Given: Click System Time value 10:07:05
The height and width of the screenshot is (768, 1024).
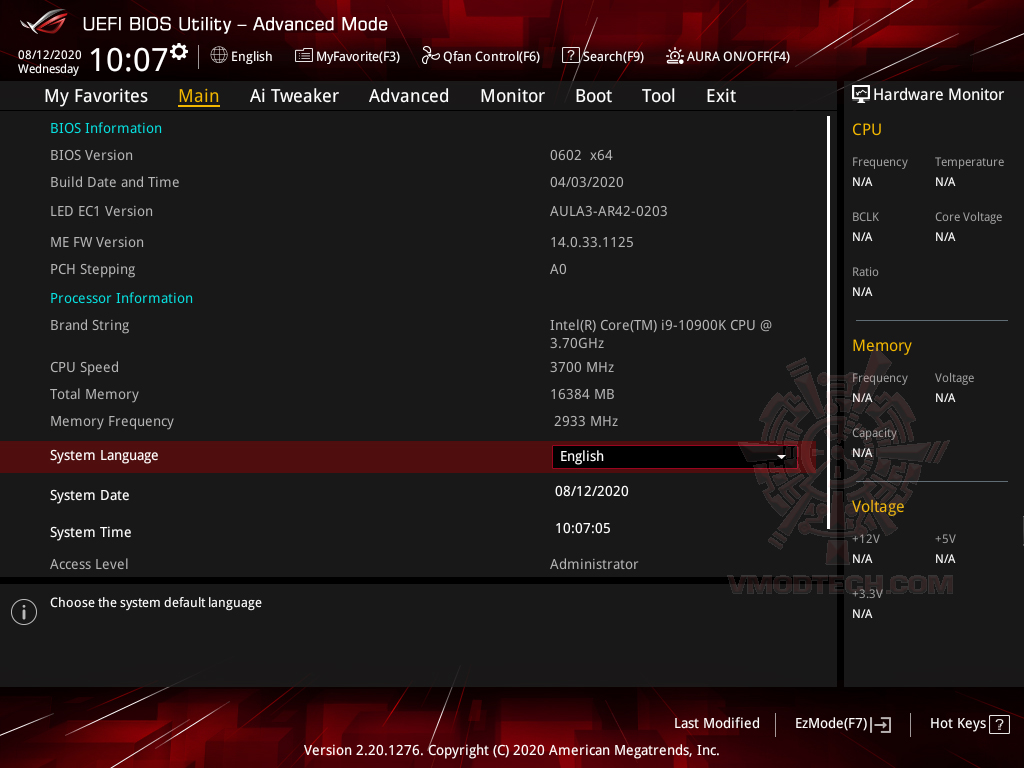Looking at the screenshot, I should [x=583, y=528].
